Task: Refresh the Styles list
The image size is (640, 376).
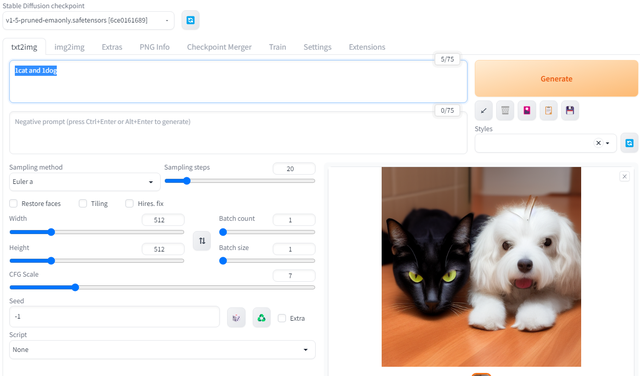Action: pyautogui.click(x=629, y=143)
